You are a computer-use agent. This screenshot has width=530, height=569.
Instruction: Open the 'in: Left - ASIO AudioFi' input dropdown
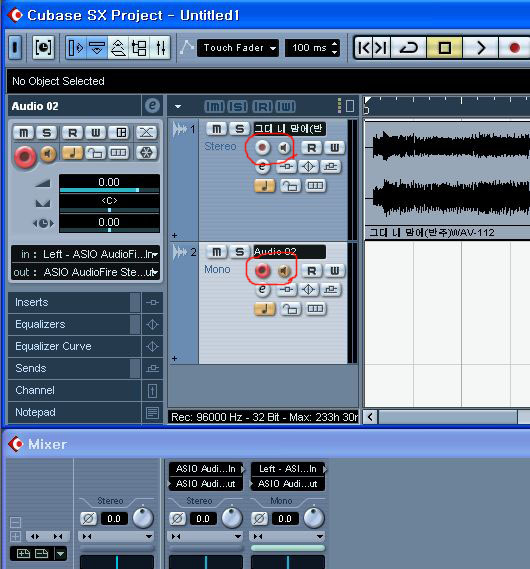[86, 254]
